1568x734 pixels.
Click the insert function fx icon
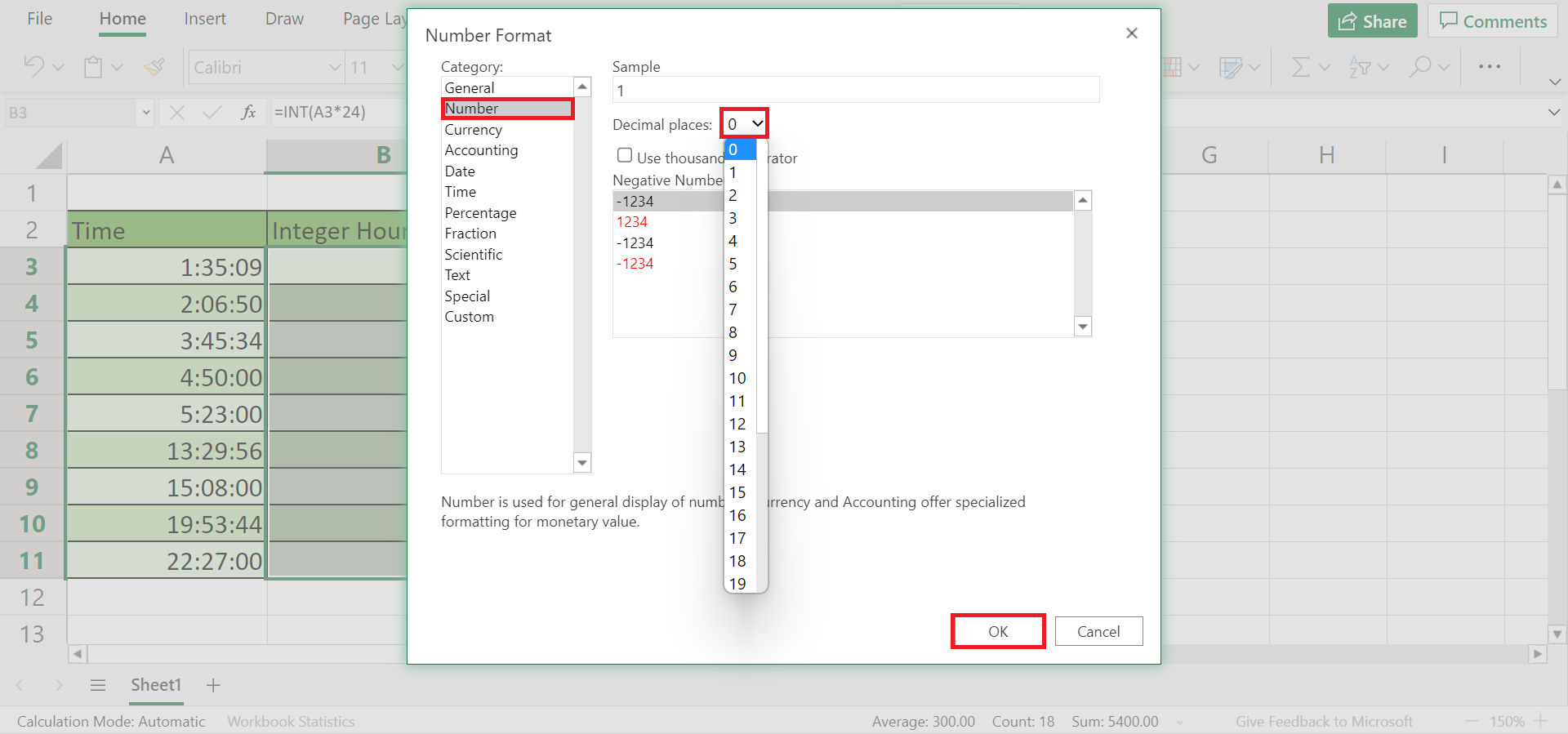tap(248, 113)
